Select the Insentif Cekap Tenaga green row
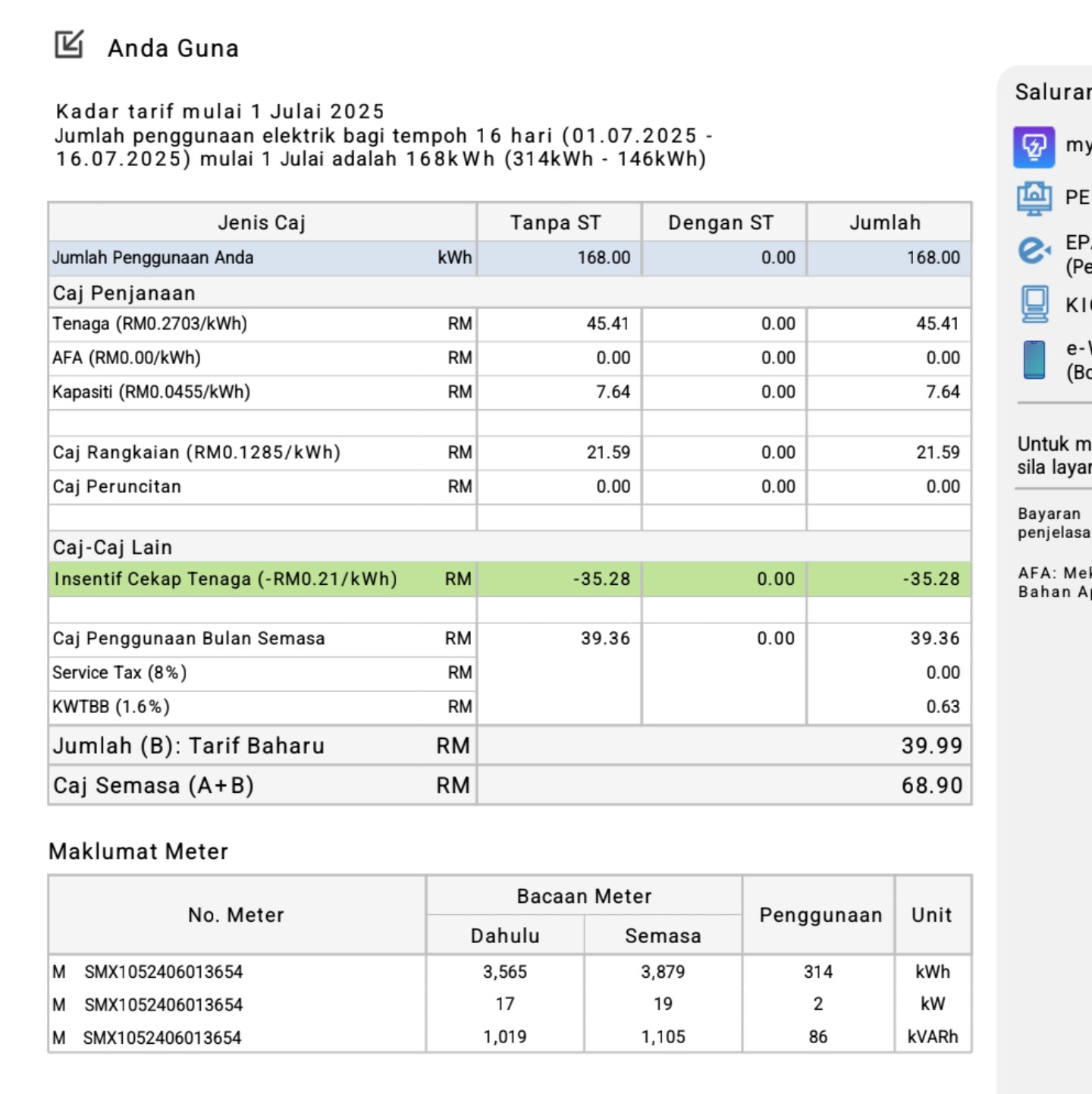Image resolution: width=1092 pixels, height=1094 pixels. pos(510,579)
